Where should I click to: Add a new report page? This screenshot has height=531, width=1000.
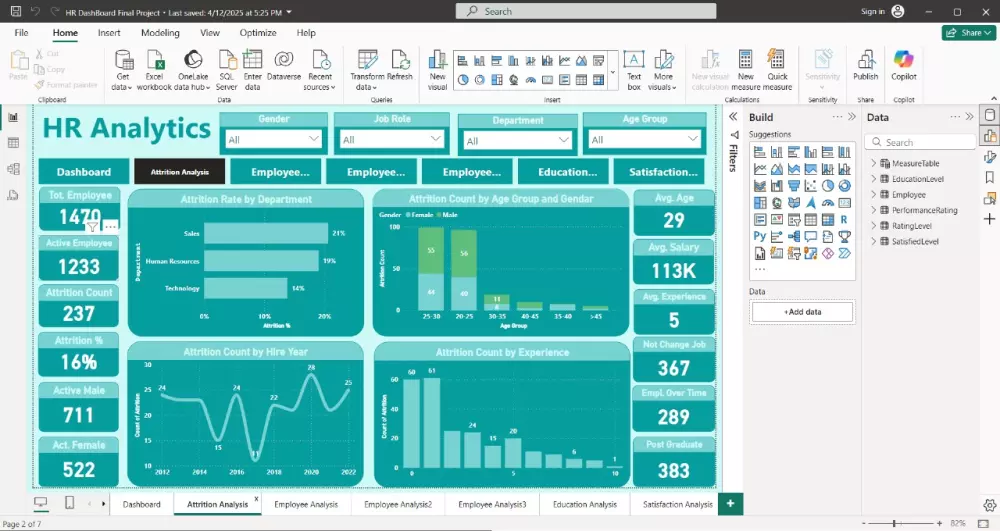tap(730, 504)
